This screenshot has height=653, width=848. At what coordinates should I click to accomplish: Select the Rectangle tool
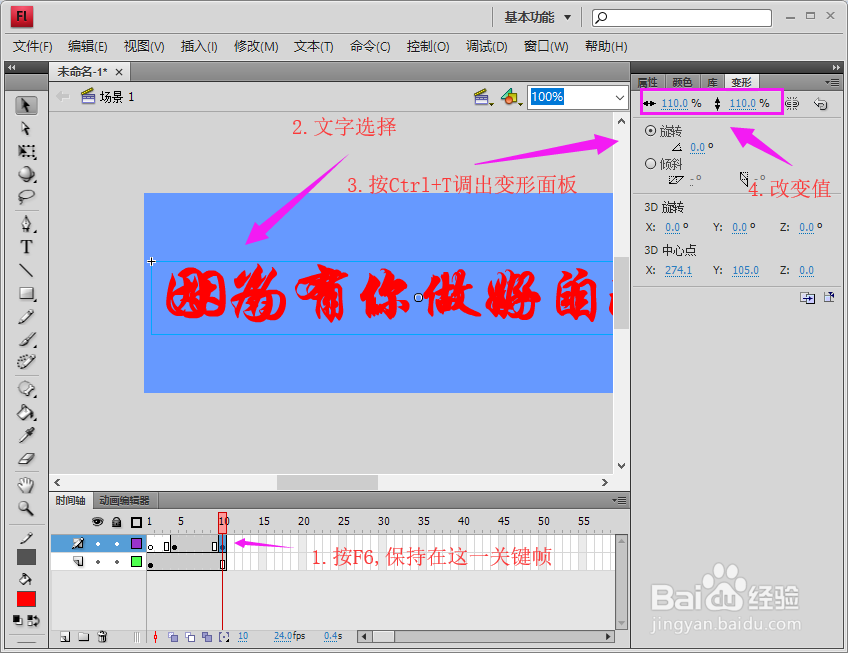pos(26,293)
